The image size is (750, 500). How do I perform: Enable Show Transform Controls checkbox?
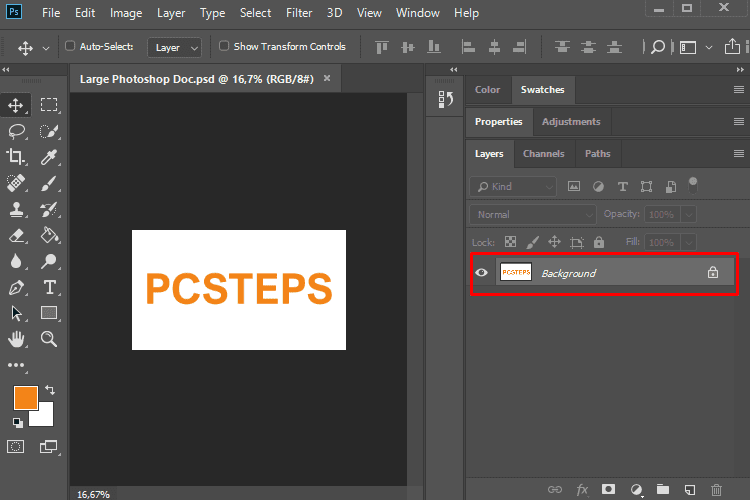(224, 46)
